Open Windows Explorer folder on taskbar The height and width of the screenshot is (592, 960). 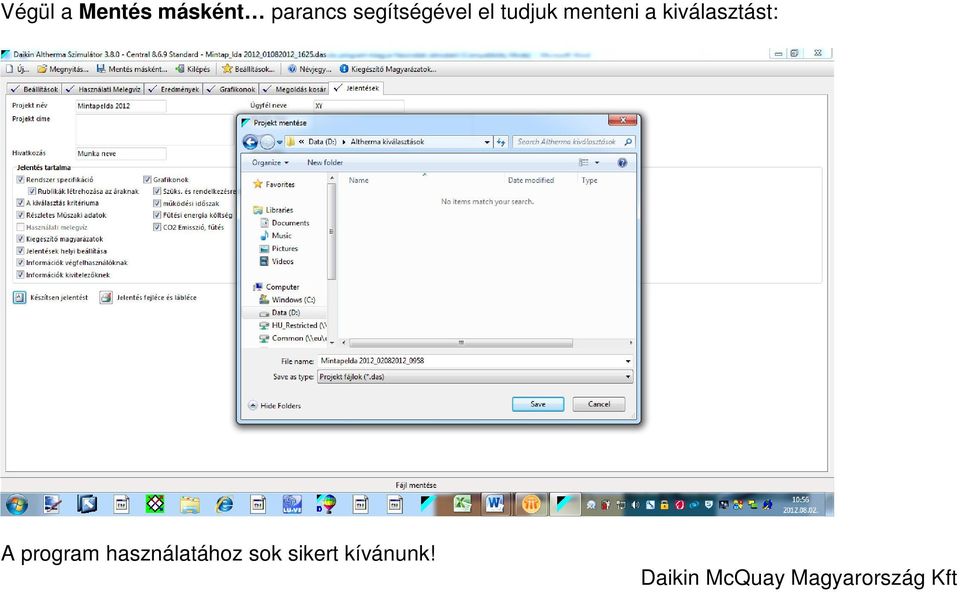(x=190, y=504)
